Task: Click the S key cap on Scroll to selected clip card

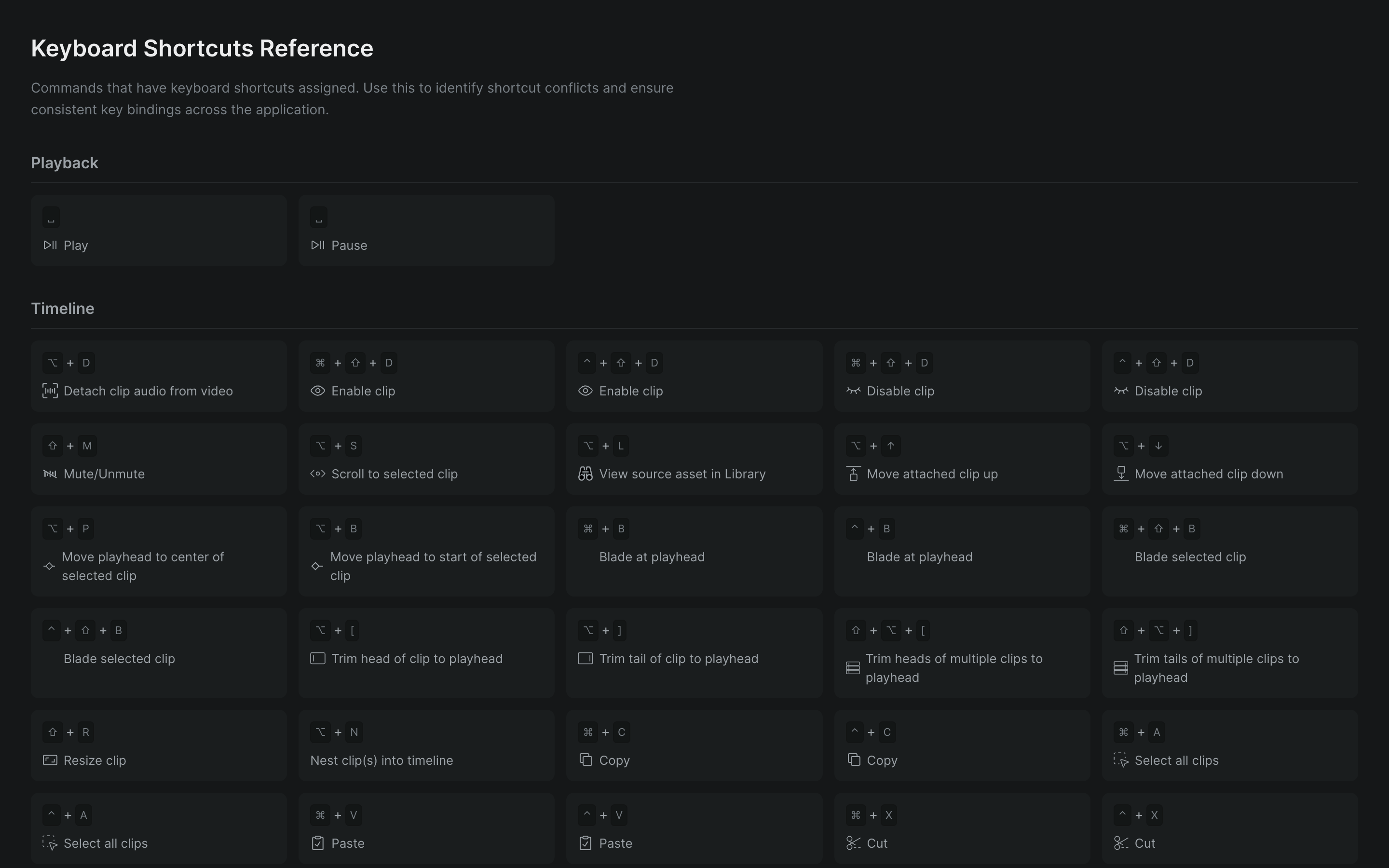Action: coord(354,446)
